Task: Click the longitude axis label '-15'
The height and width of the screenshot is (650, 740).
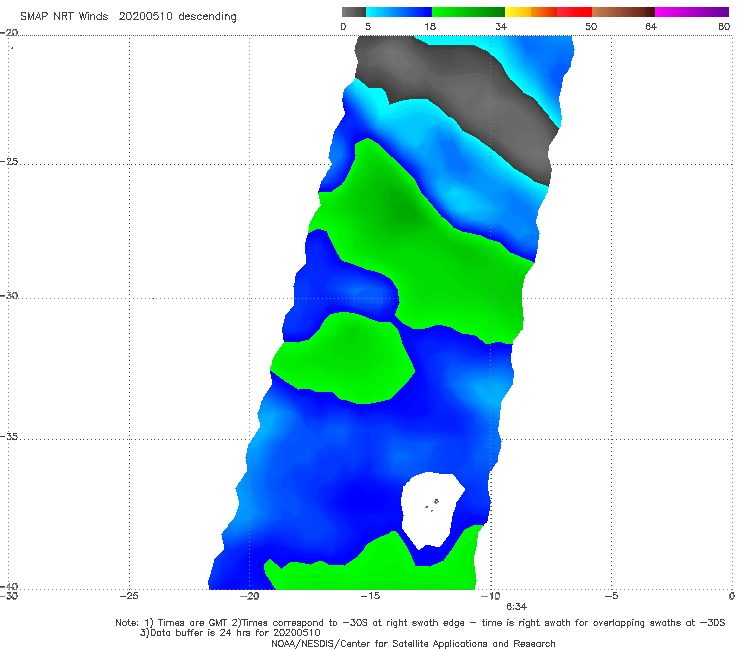Action: click(370, 596)
